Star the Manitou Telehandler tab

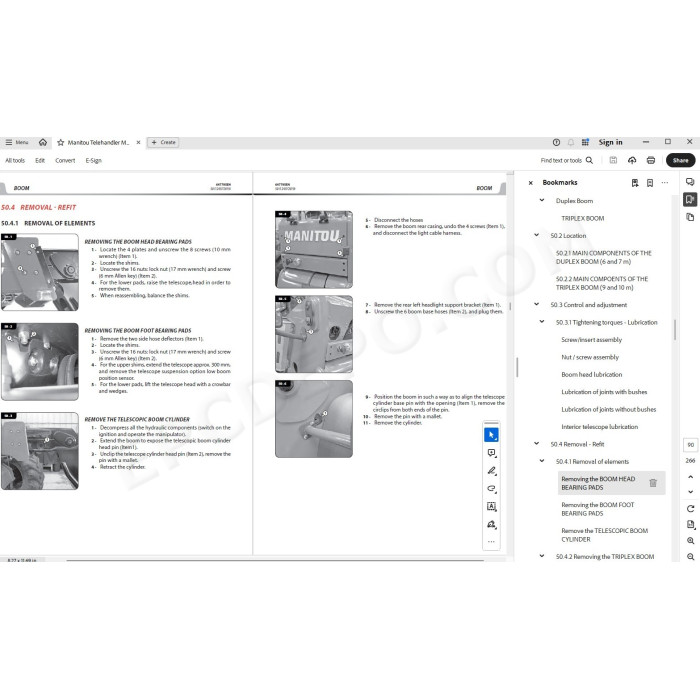tap(61, 142)
